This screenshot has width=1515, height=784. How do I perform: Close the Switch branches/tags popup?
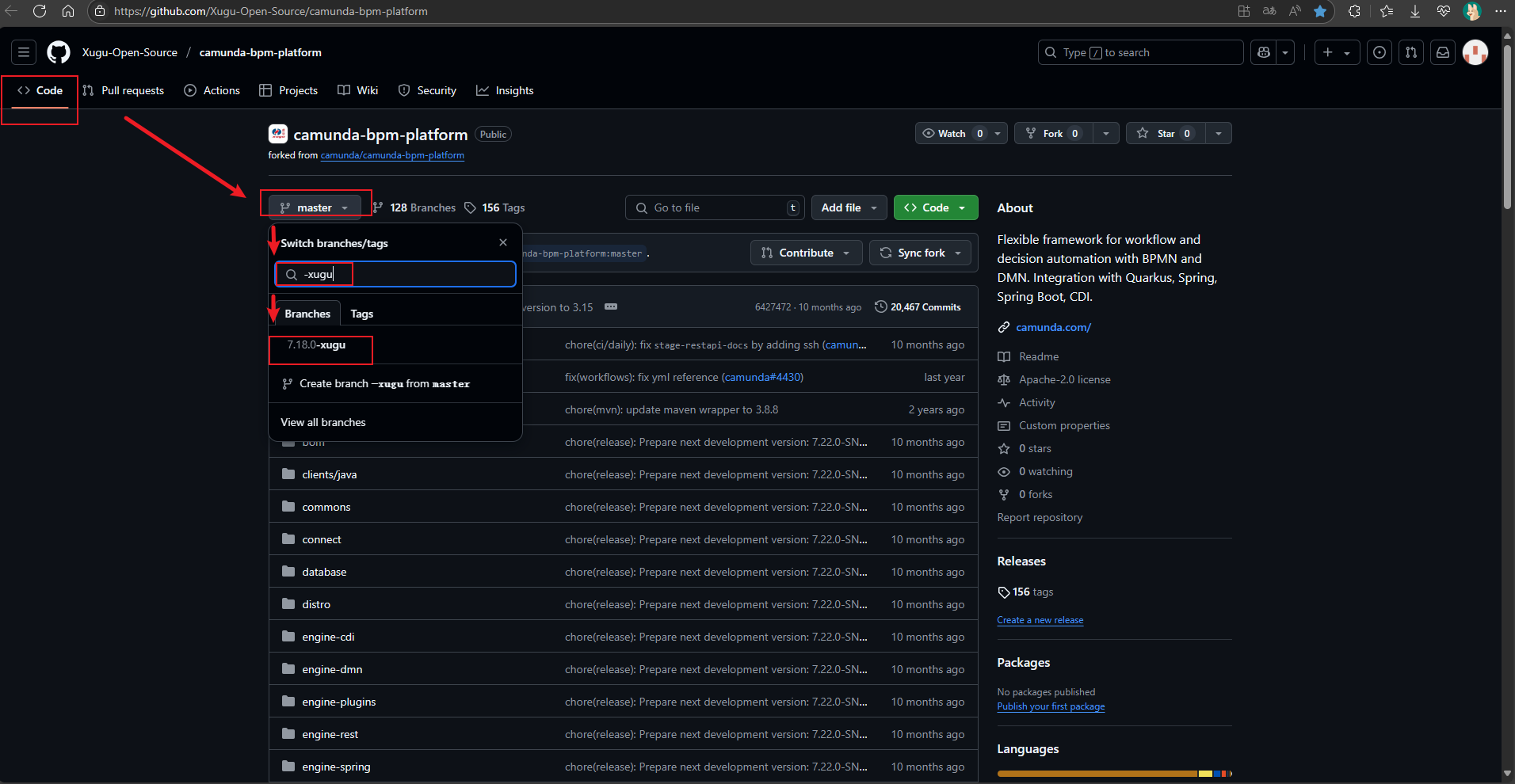503,242
